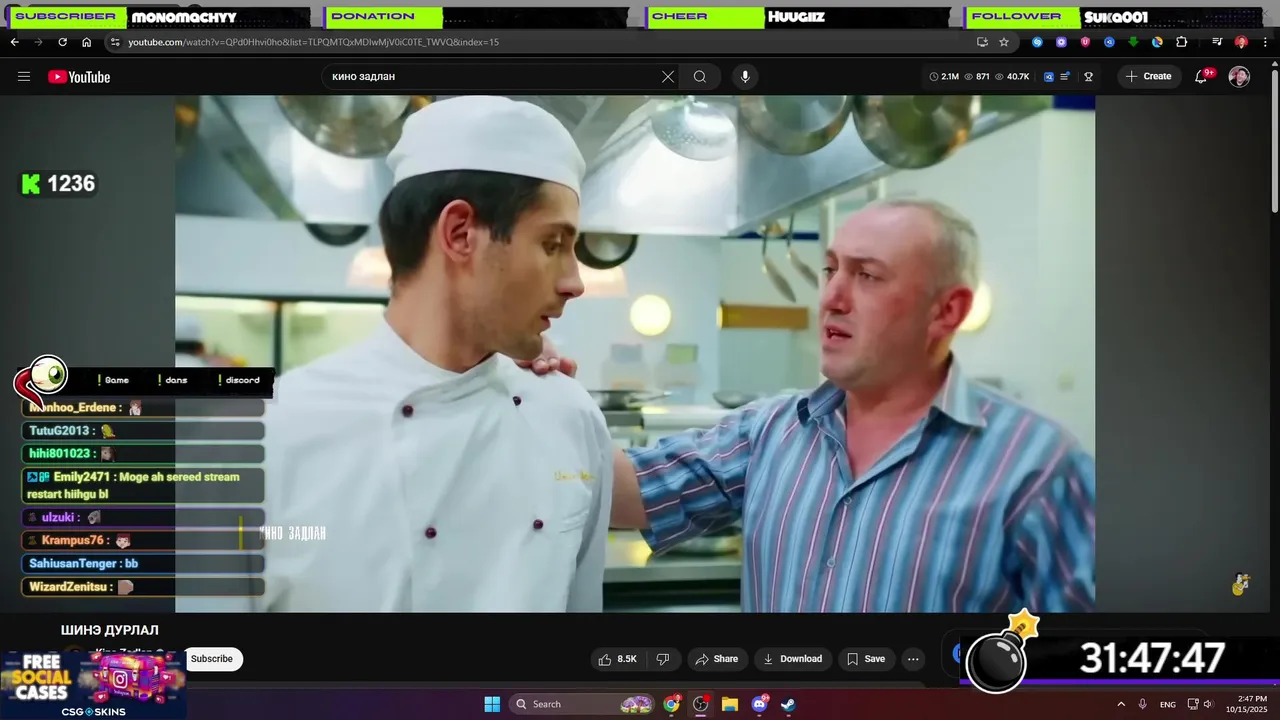This screenshot has height=720, width=1280.
Task: Download the video
Action: (792, 659)
